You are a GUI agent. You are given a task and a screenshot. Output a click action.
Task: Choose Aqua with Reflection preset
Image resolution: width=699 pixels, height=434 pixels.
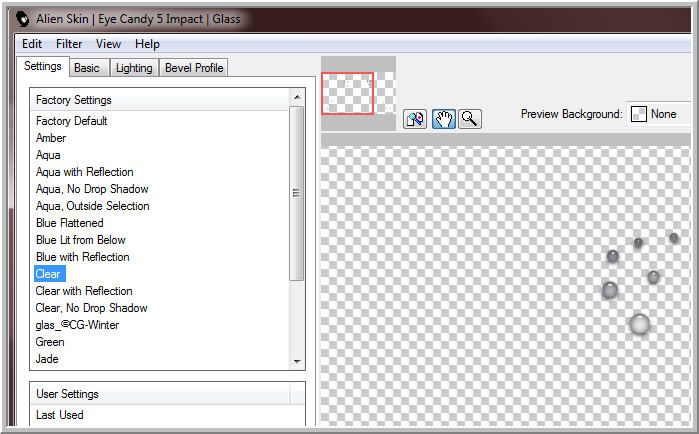(85, 172)
